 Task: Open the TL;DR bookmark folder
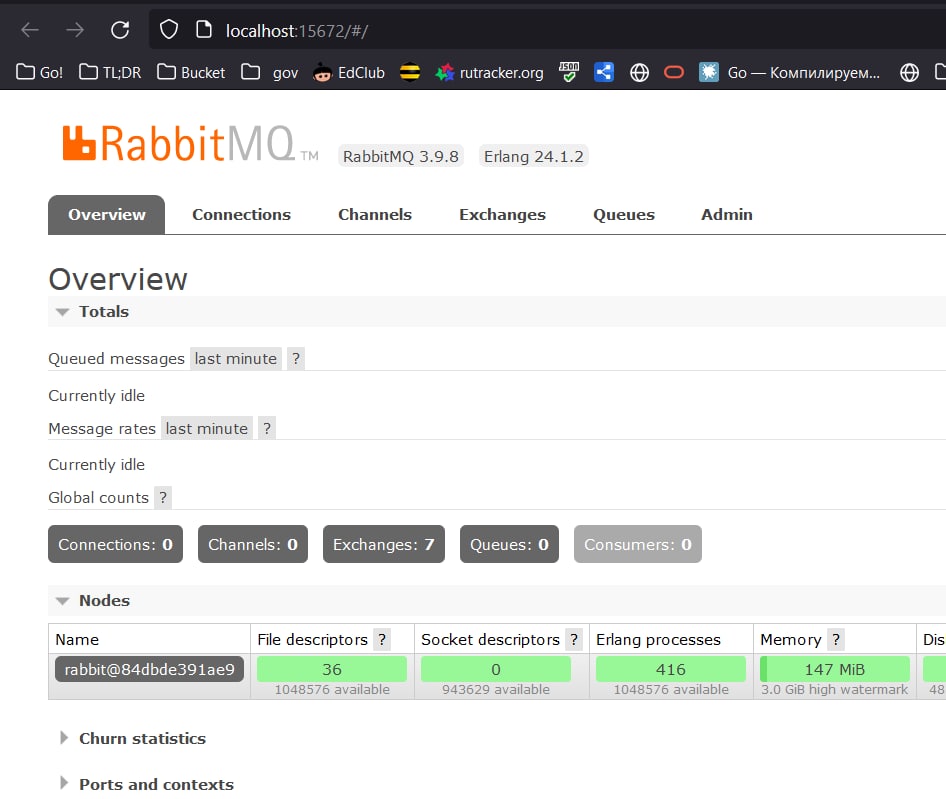[x=110, y=72]
